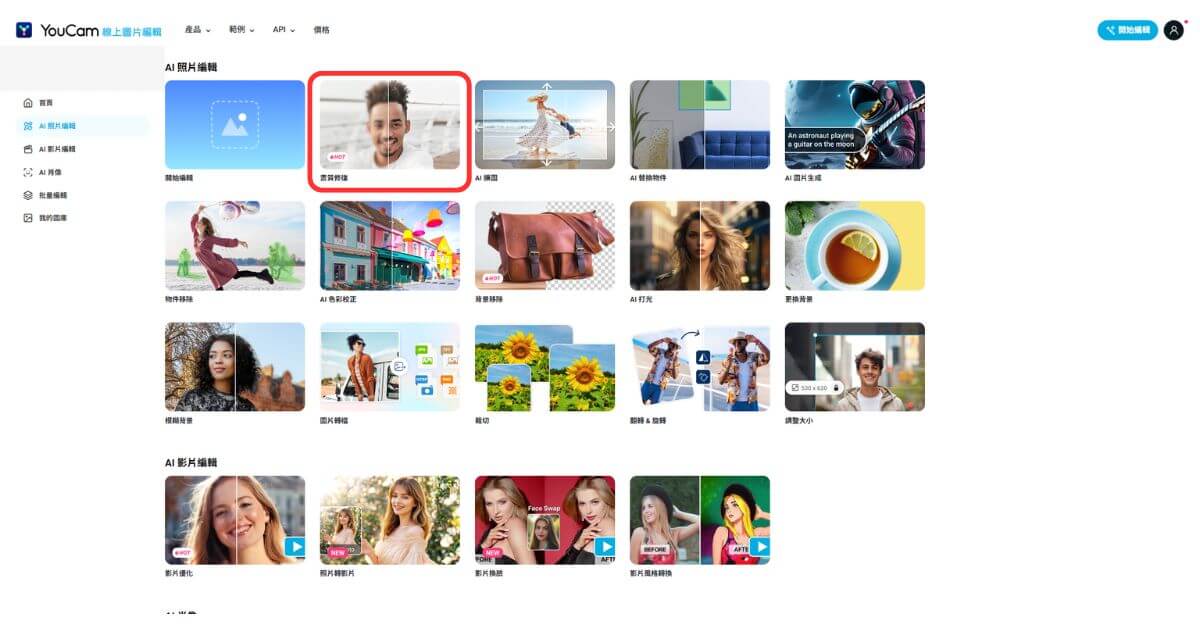Open the user profile avatar icon
This screenshot has height=628, width=1200.
[x=1173, y=30]
